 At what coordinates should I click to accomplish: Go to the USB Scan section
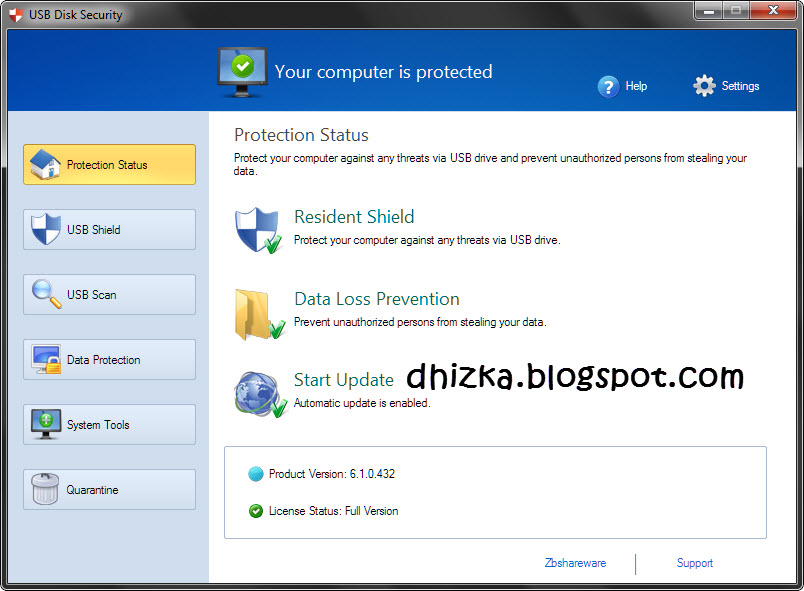point(109,294)
